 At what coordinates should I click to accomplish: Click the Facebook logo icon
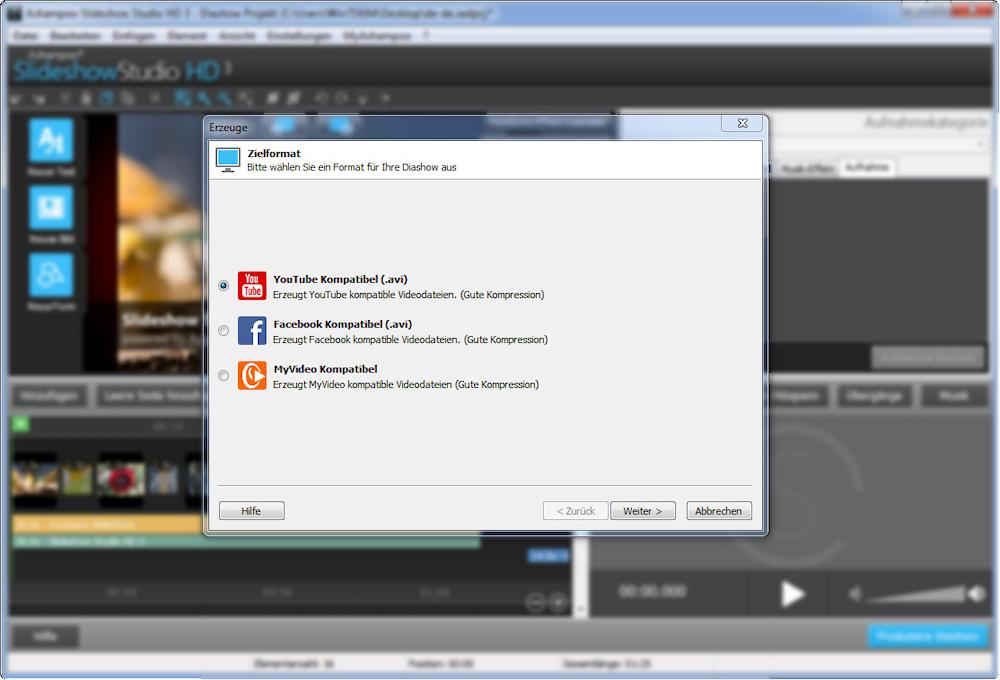pyautogui.click(x=252, y=331)
